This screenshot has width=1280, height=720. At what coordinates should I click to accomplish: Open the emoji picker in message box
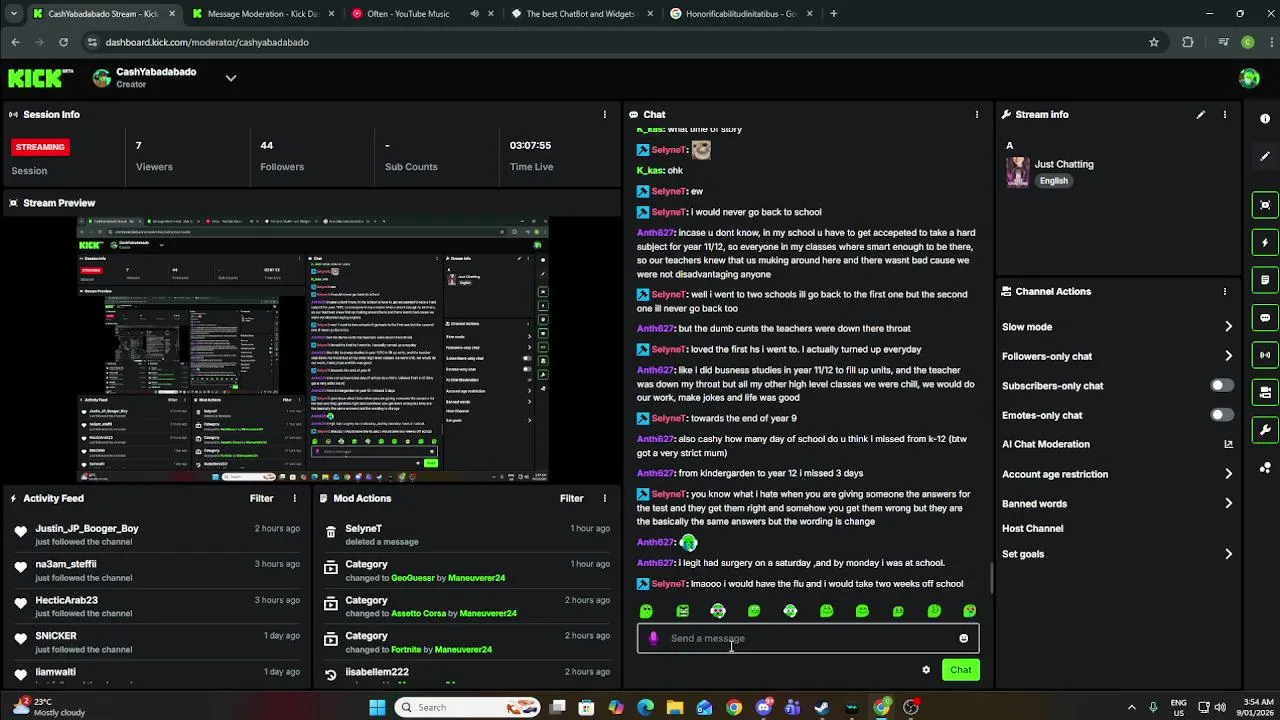(x=964, y=638)
